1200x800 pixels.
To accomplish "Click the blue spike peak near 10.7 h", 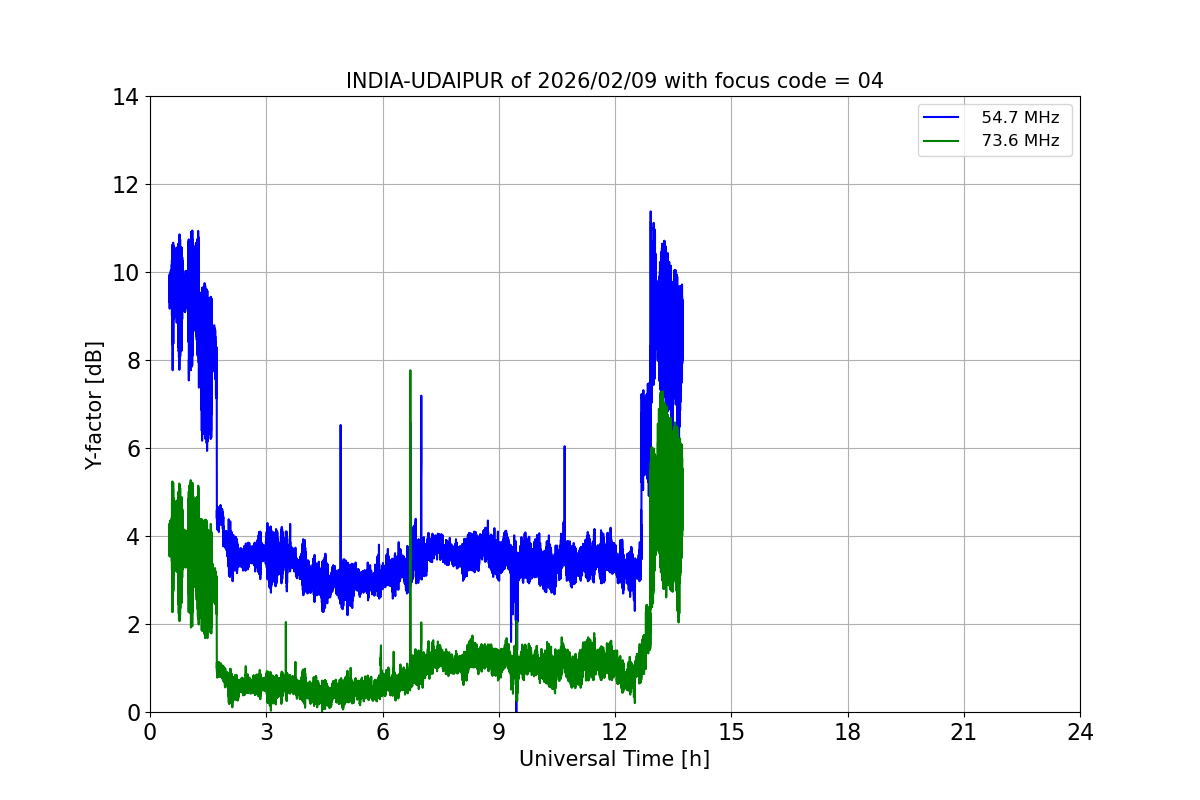I will click(x=564, y=448).
